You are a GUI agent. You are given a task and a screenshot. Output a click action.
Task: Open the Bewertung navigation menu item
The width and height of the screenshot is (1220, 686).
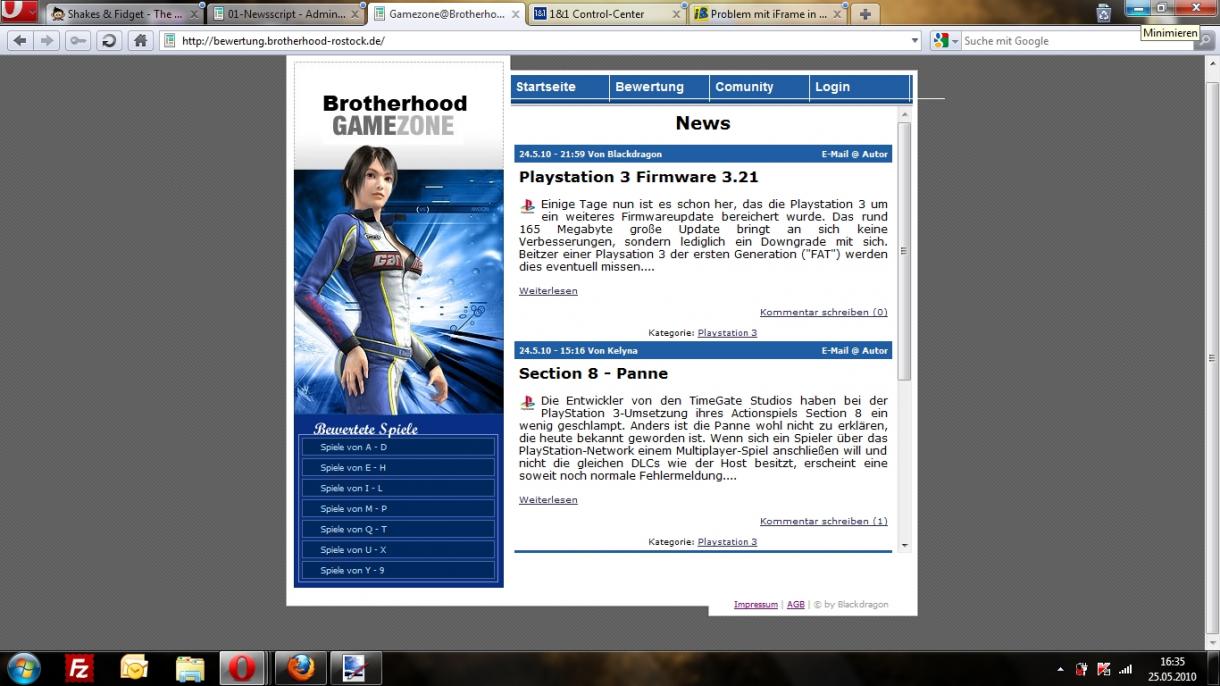[x=649, y=87]
